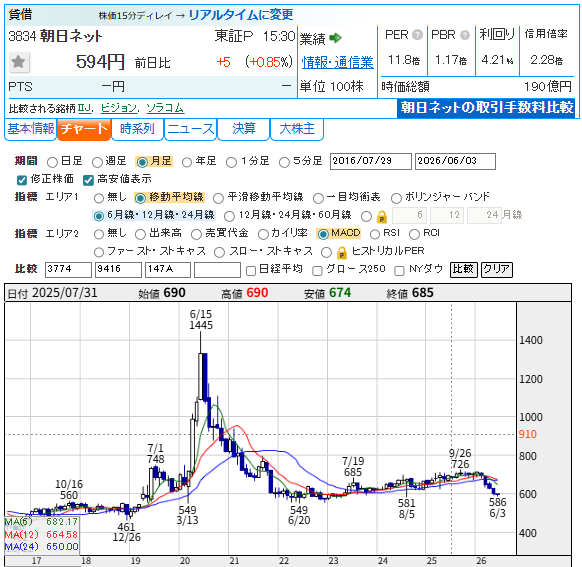
Task: Toggle the 日経平均 comparison checkbox
Action: [x=251, y=271]
